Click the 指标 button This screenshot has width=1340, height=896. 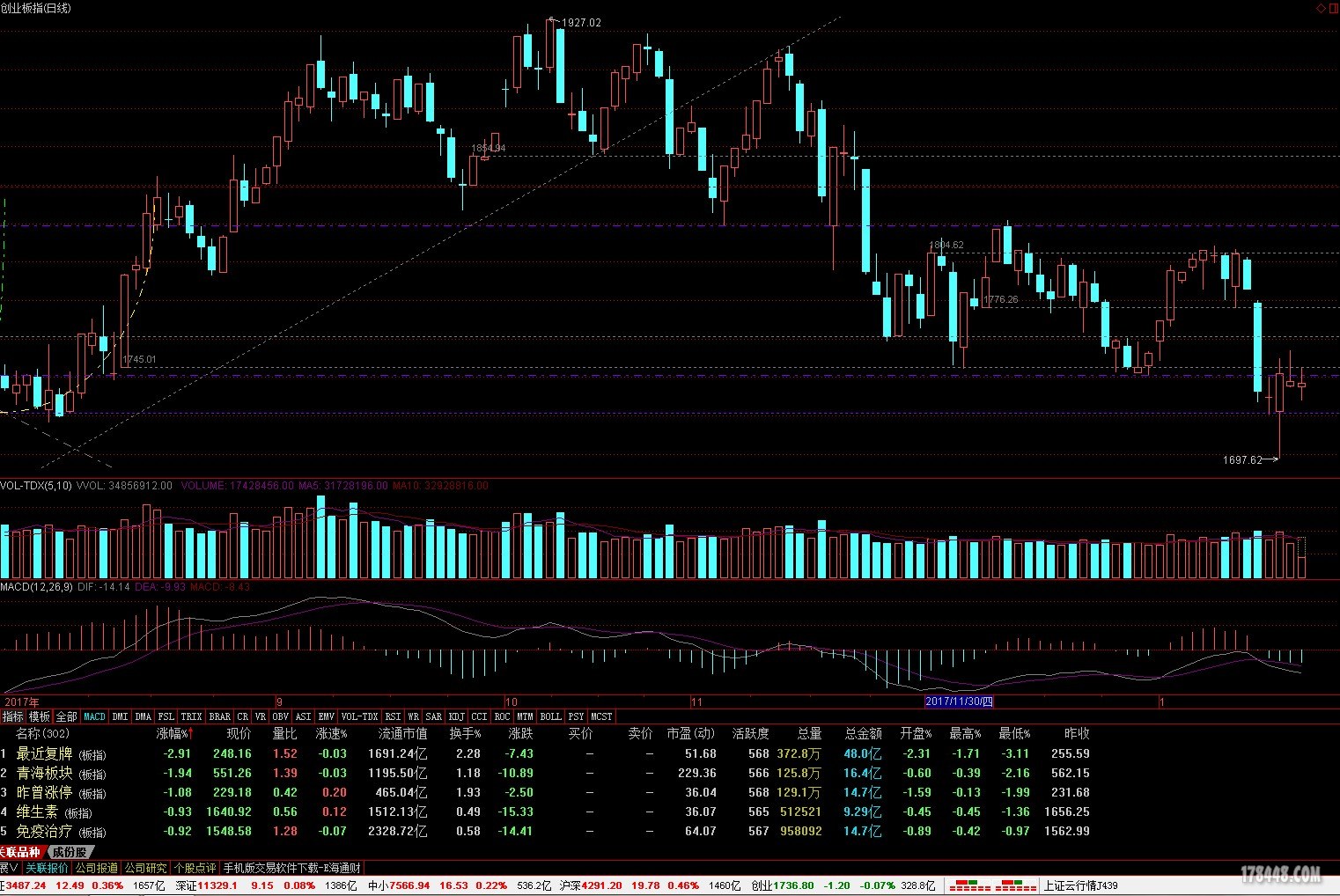tap(13, 716)
